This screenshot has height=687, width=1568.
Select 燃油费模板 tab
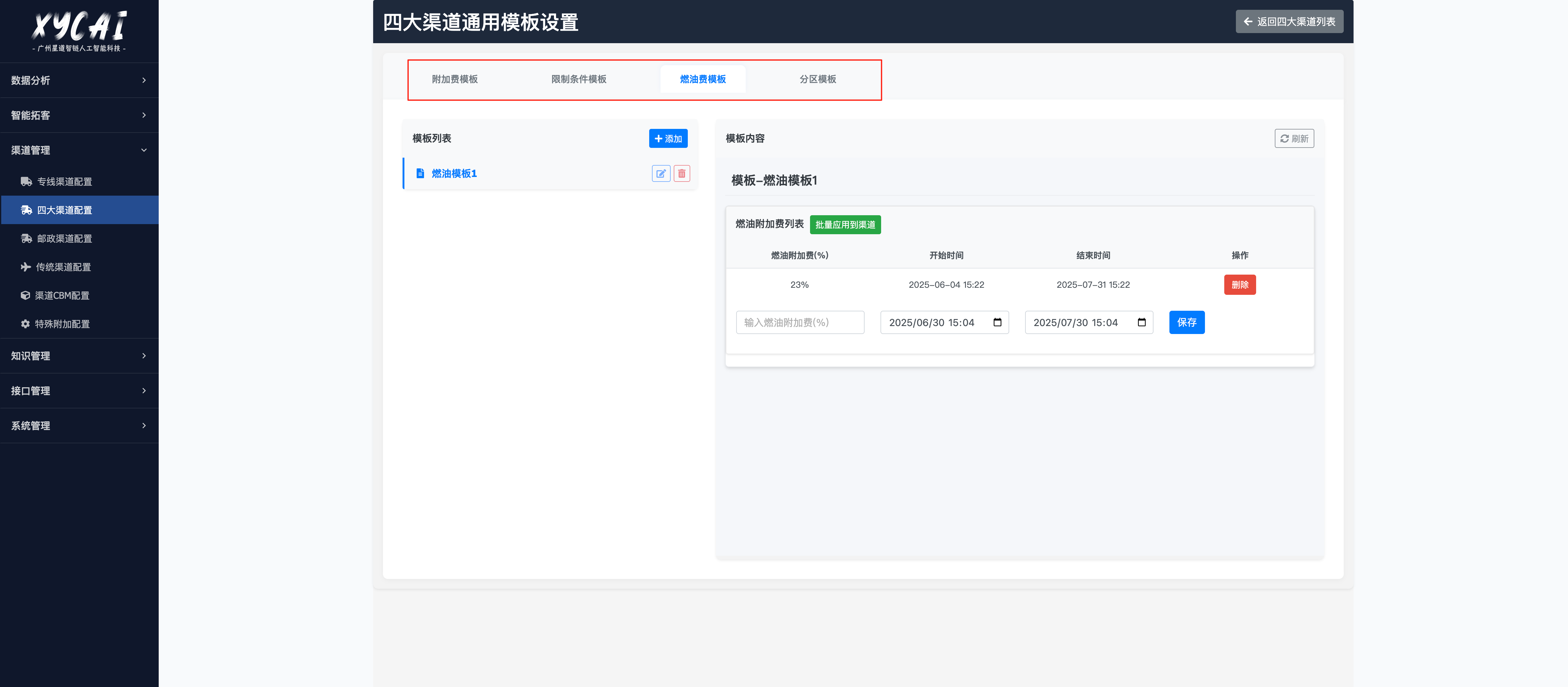tap(703, 79)
